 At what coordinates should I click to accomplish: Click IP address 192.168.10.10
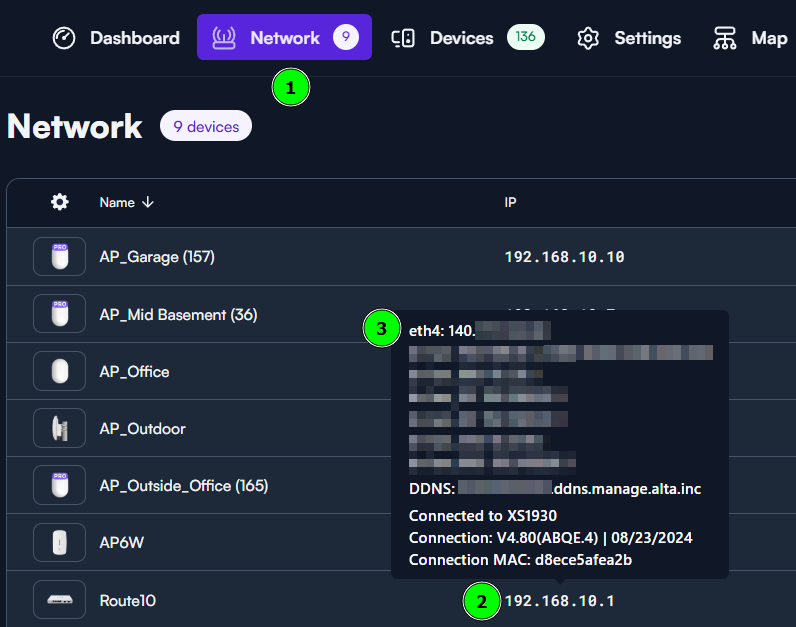pyautogui.click(x=565, y=257)
